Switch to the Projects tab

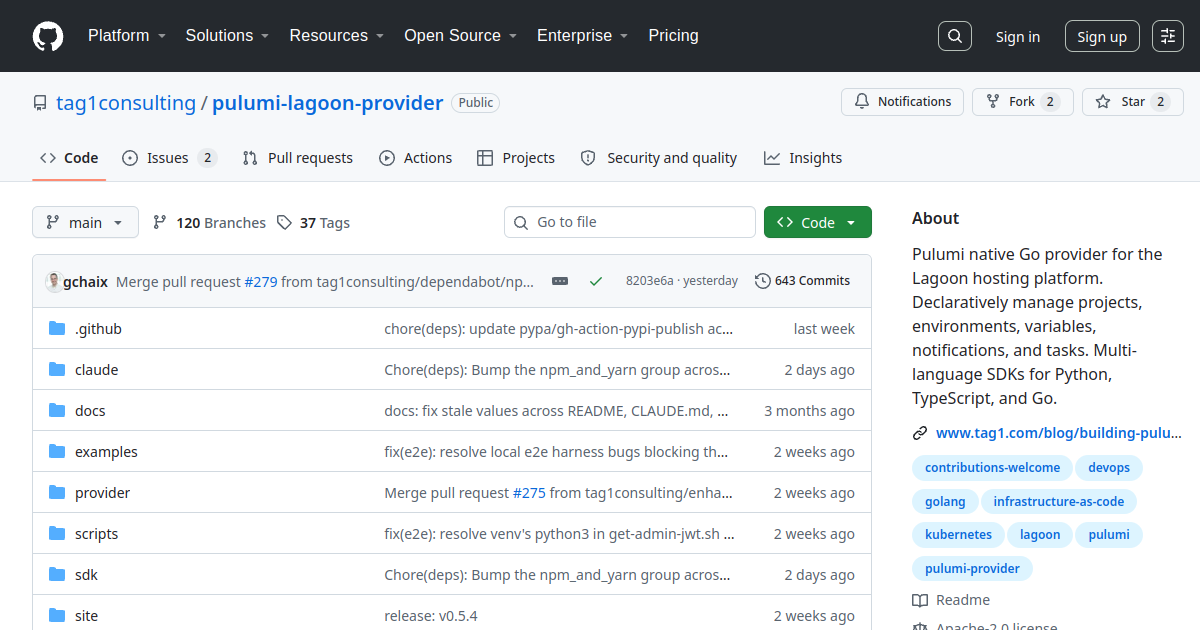(516, 158)
